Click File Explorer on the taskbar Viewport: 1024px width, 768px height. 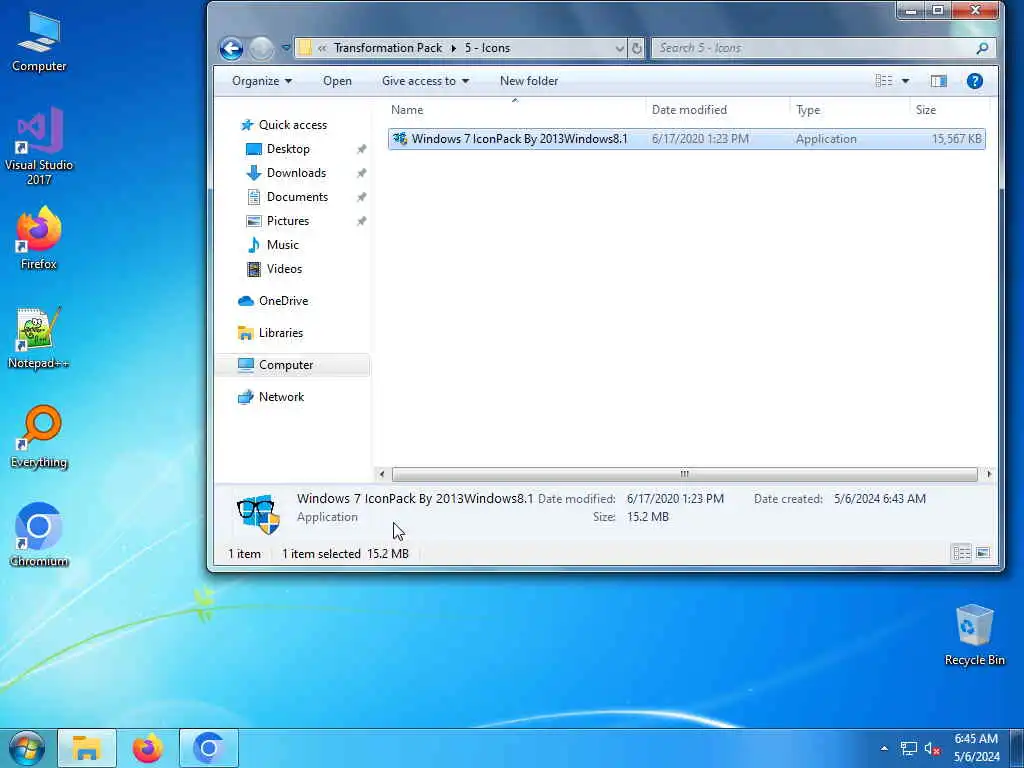[x=87, y=748]
